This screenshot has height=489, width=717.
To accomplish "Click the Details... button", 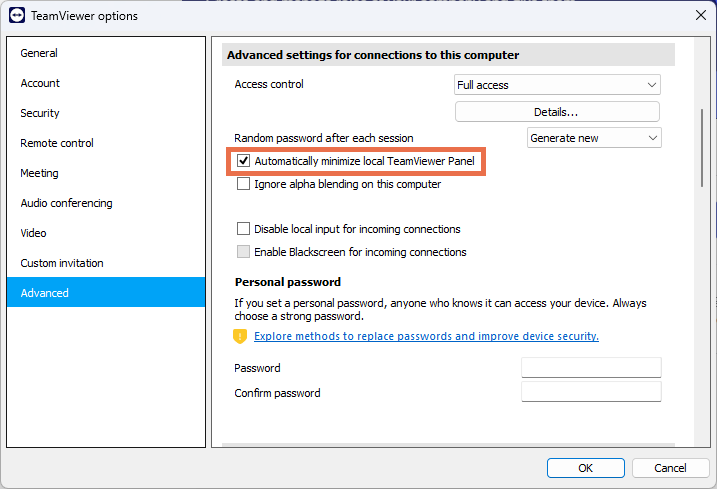I will click(x=557, y=112).
